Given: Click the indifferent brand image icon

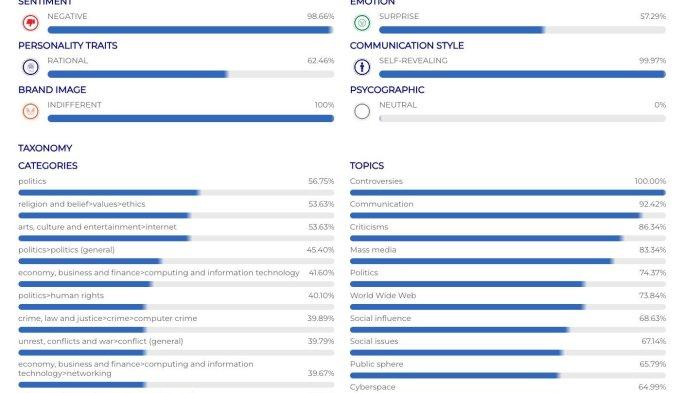Looking at the screenshot, I should pos(30,111).
